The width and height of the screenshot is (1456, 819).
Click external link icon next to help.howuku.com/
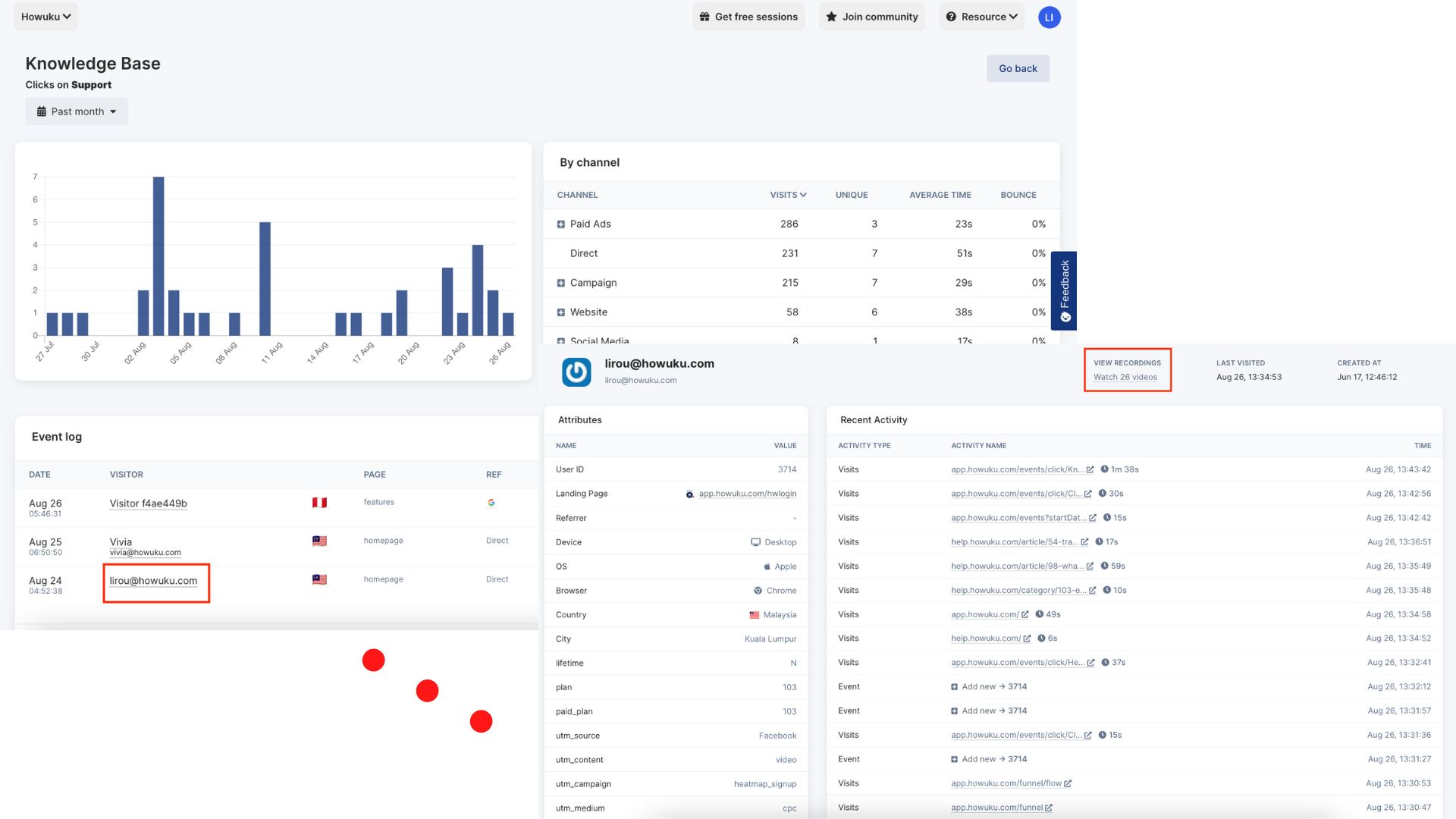tap(1027, 639)
